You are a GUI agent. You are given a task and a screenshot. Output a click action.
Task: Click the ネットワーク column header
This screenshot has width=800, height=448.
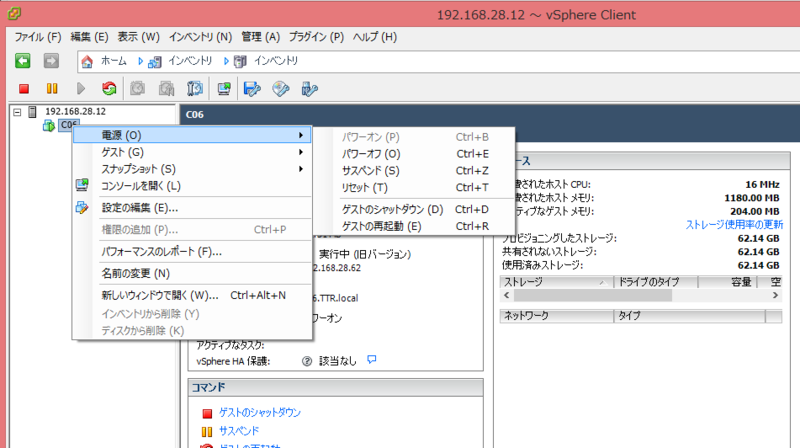click(x=557, y=316)
